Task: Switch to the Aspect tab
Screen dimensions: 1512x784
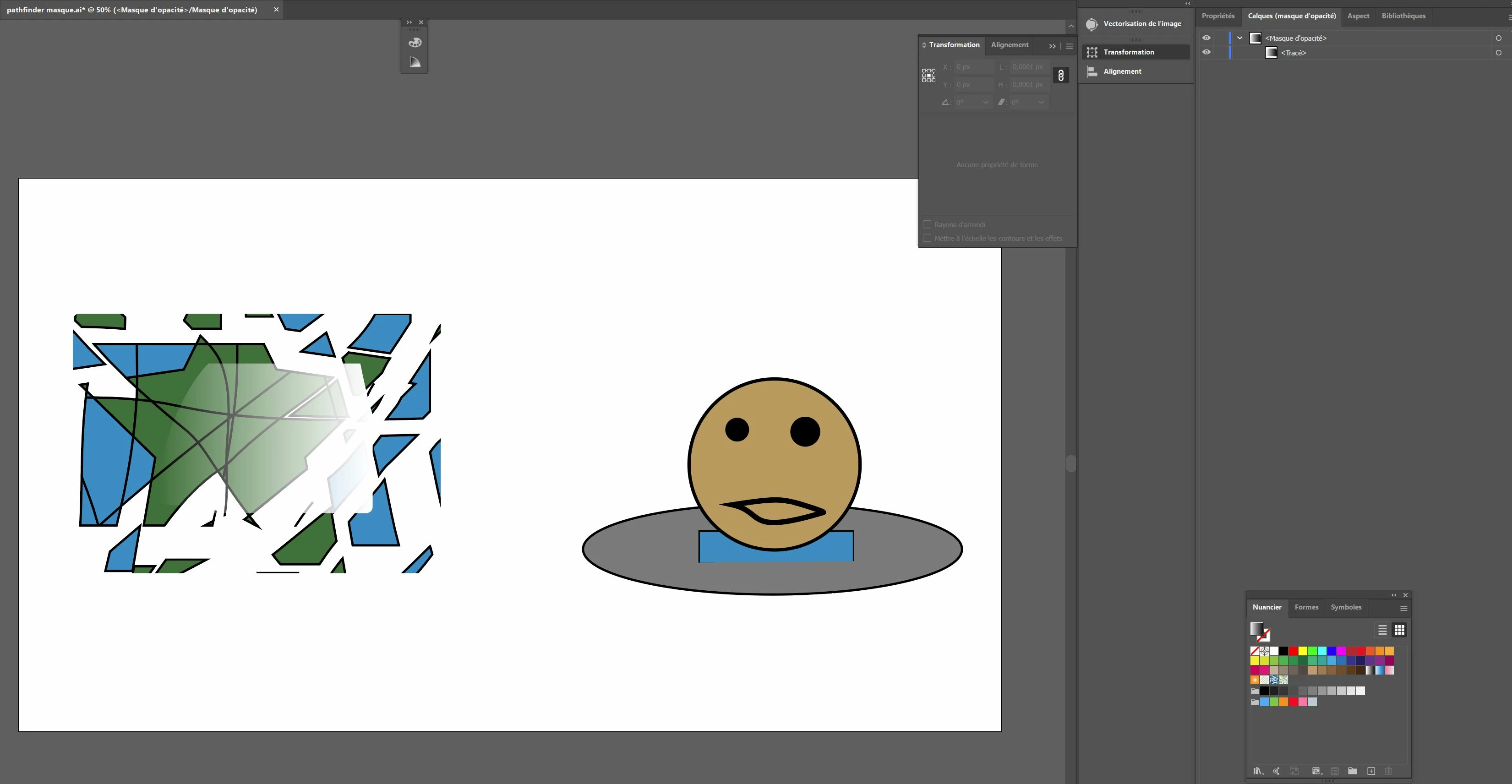Action: coord(1358,16)
